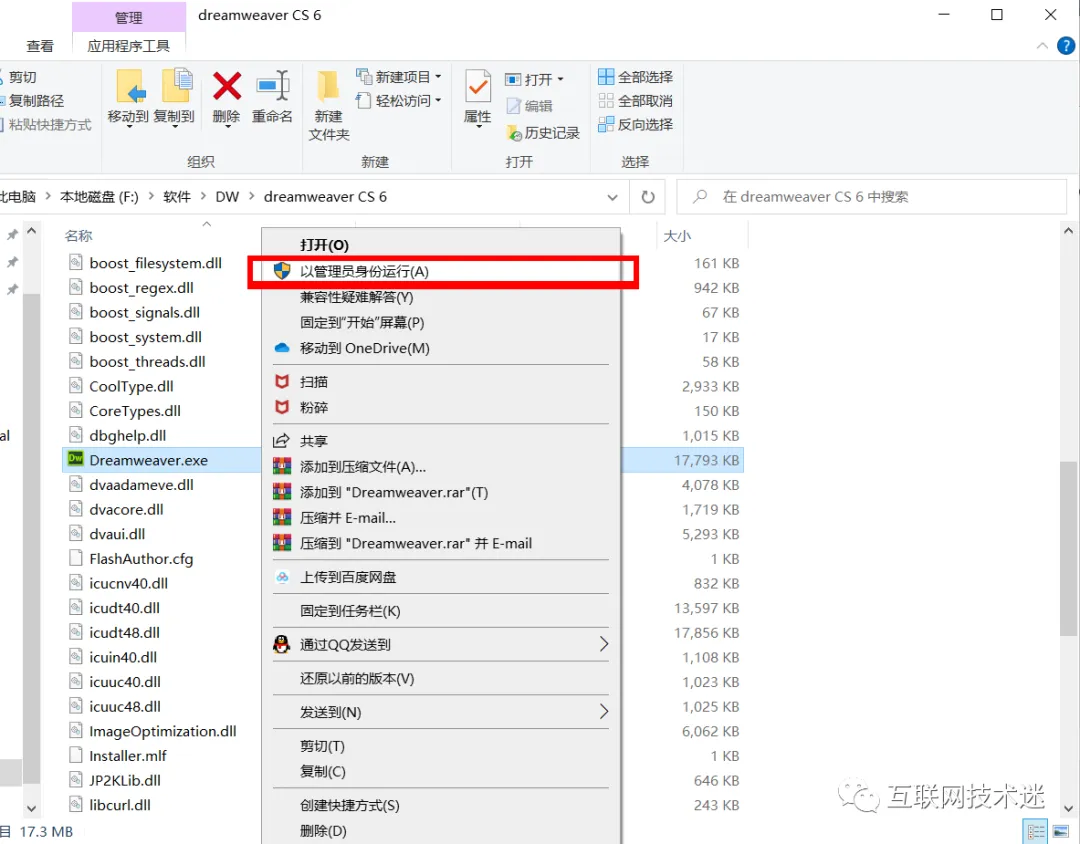Click 本地磁盘 (F:) in the breadcrumb
Viewport: 1080px width, 844px height.
tap(99, 197)
